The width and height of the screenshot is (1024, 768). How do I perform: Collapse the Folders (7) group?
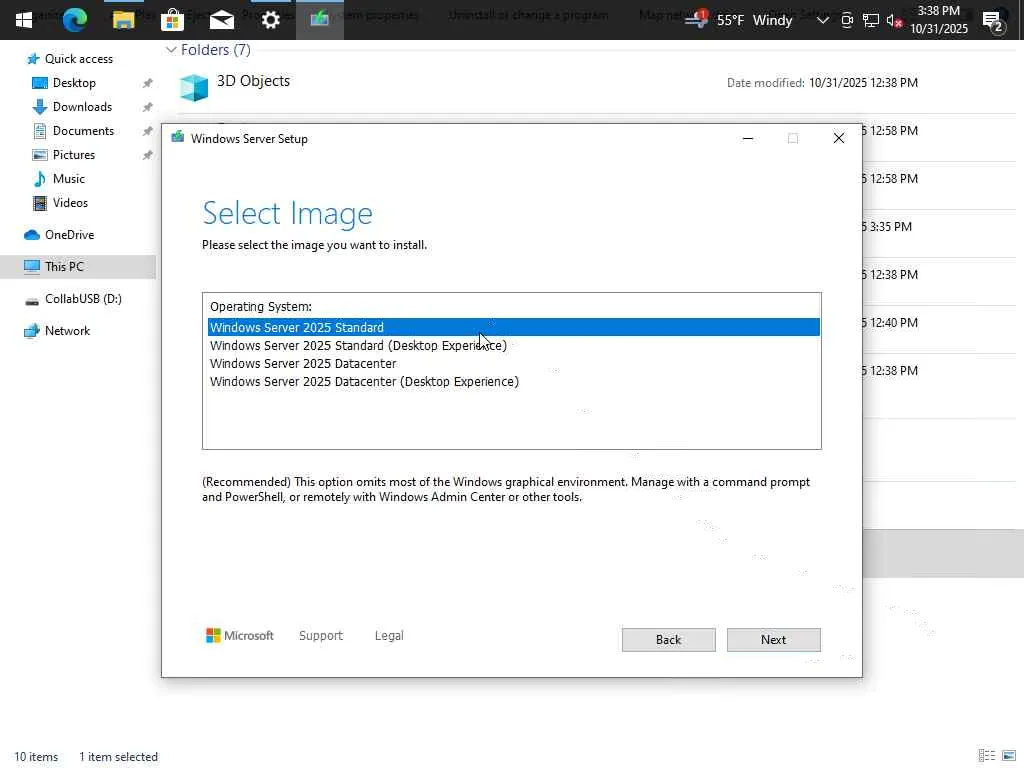(x=171, y=50)
